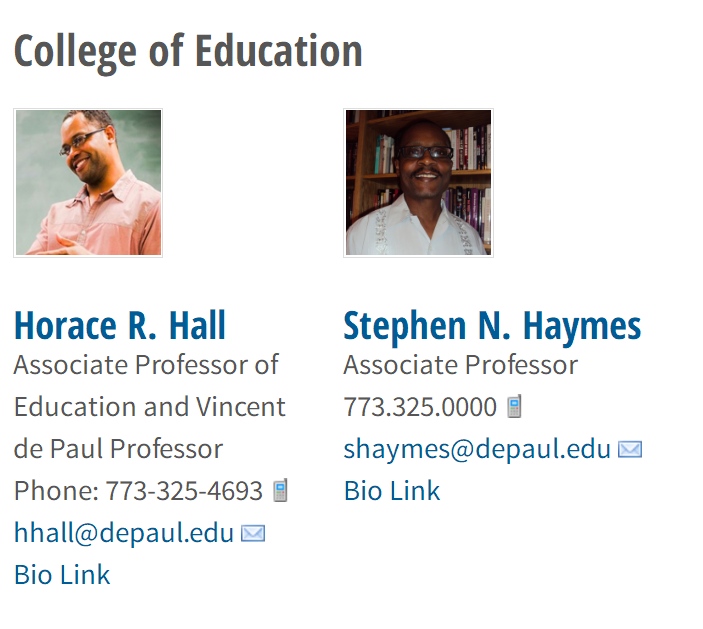Click the "de Paul Professor" text line
Image resolution: width=703 pixels, height=629 pixels.
click(118, 449)
